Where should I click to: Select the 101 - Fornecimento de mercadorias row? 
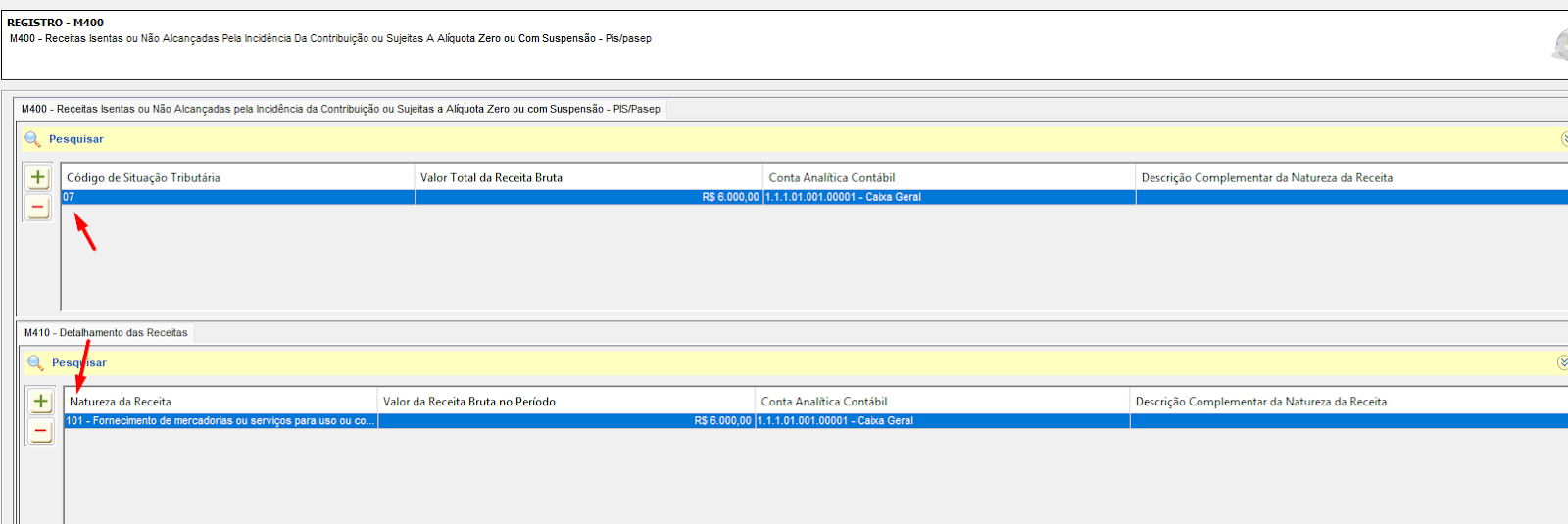click(816, 421)
